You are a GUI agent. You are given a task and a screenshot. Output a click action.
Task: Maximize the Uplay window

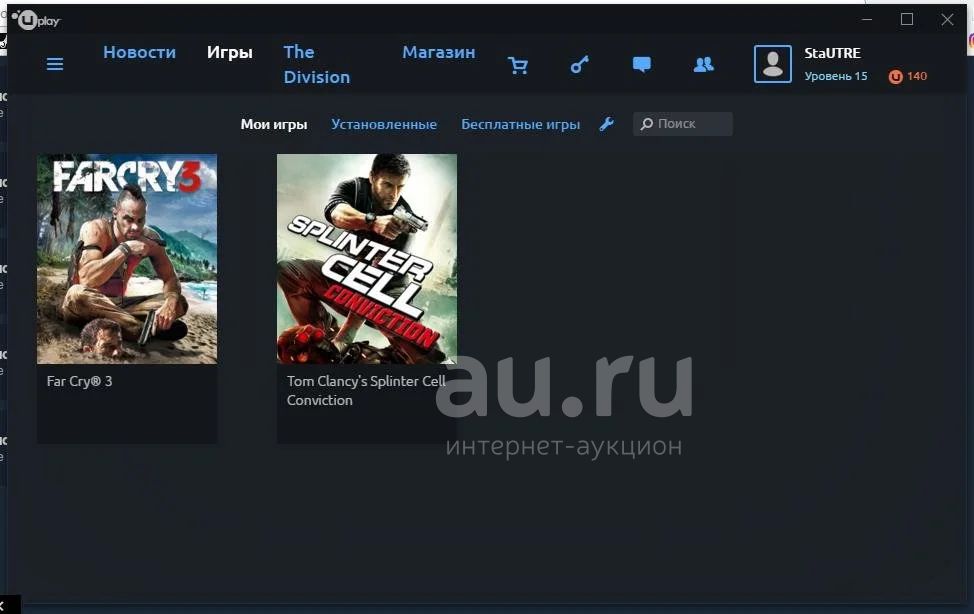(x=907, y=20)
